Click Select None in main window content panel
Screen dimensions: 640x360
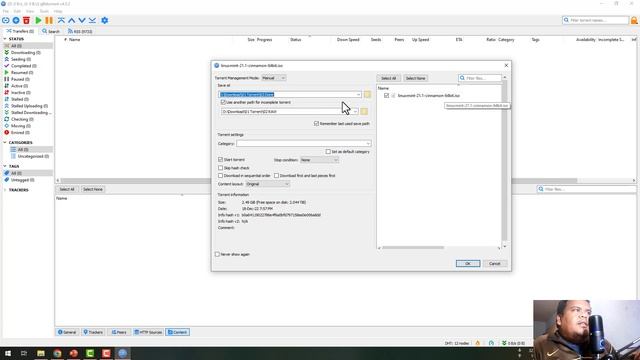point(93,189)
